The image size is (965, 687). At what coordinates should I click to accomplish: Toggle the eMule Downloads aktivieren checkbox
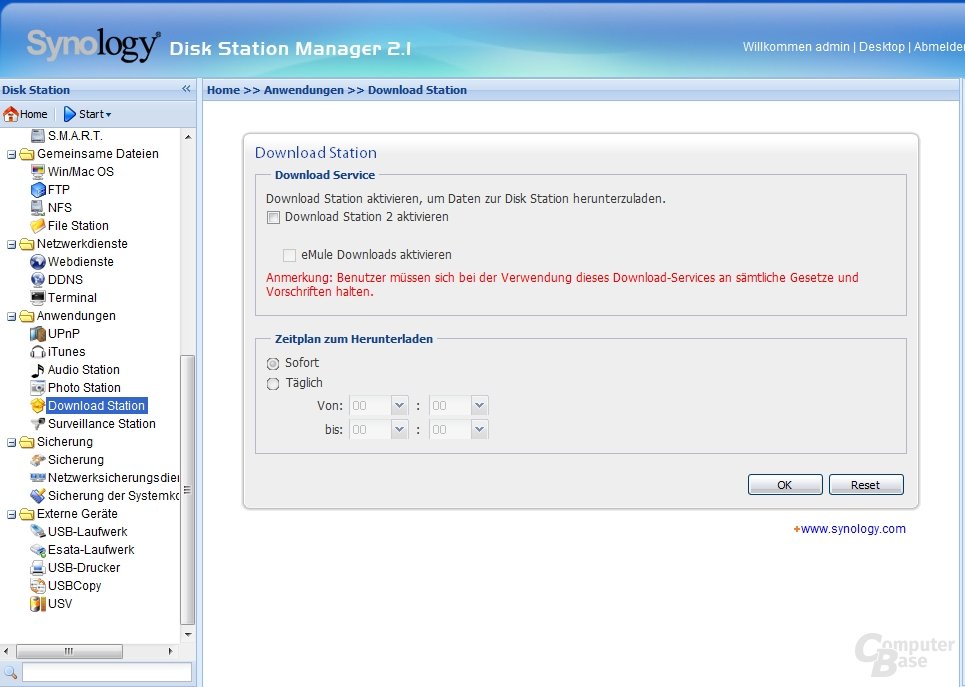pyautogui.click(x=289, y=255)
